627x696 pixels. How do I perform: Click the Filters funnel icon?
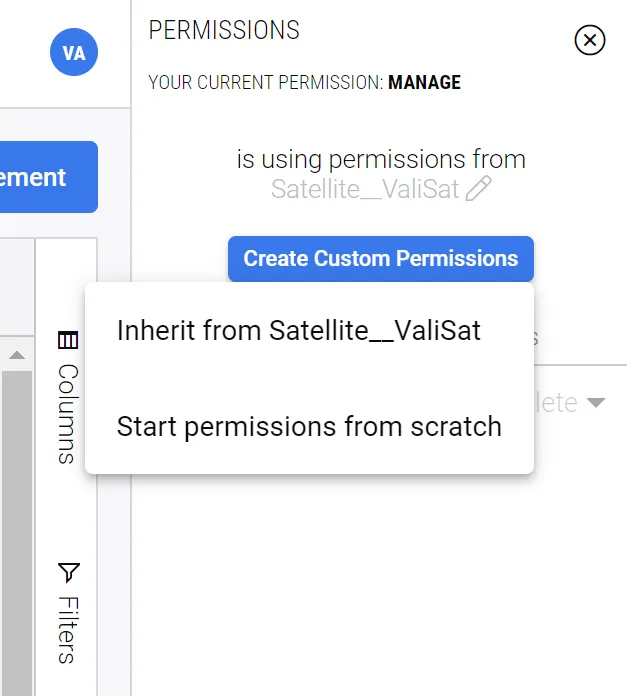click(x=69, y=573)
